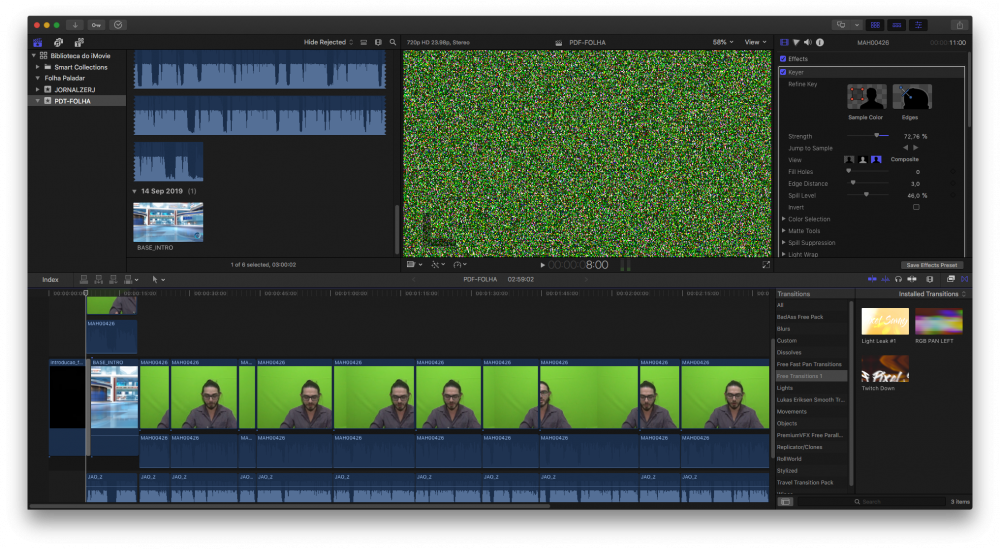The image size is (1000, 549).
Task: Toggle timeline skimming icon
Action: (872, 279)
